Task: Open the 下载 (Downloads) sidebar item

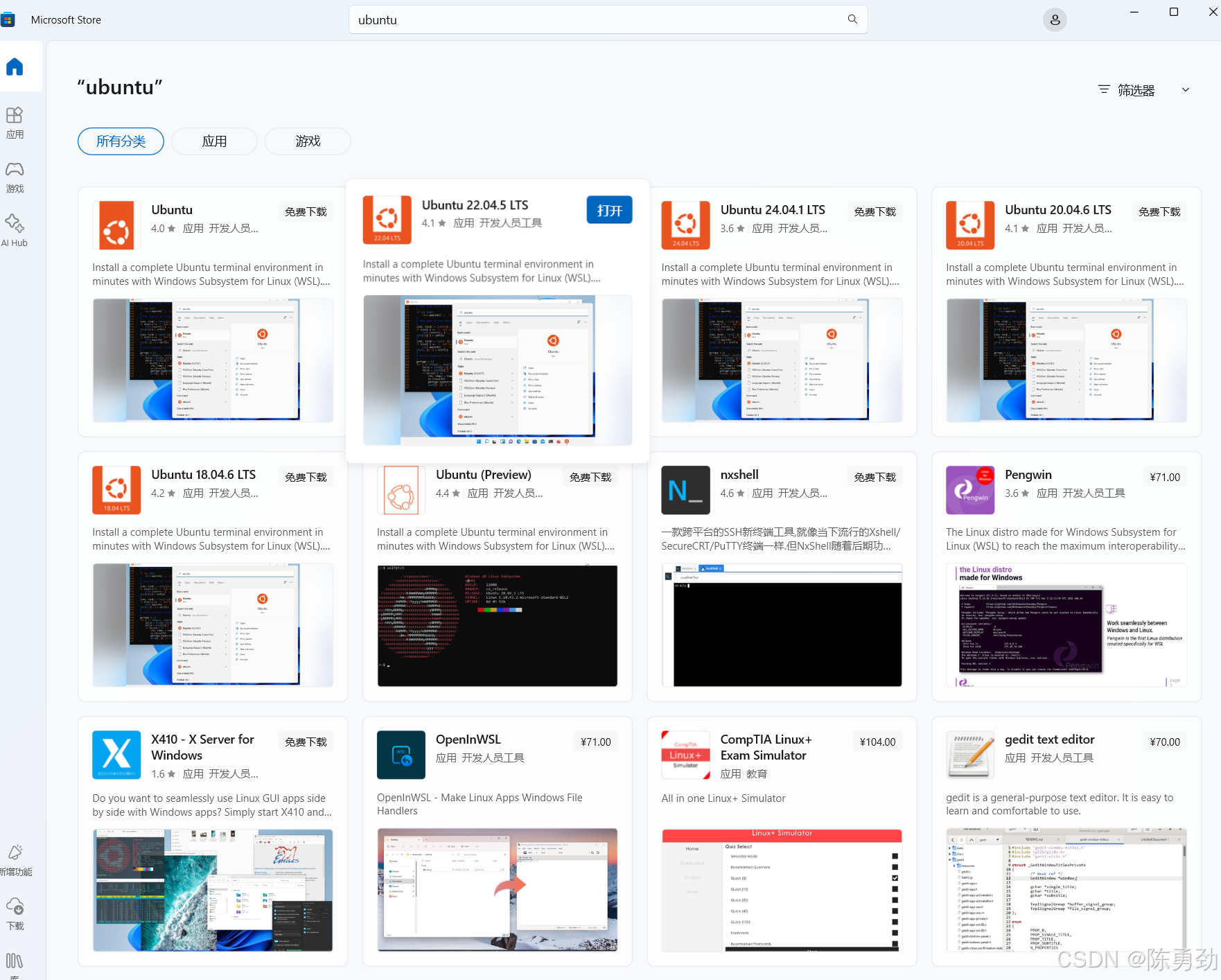Action: coord(15,914)
